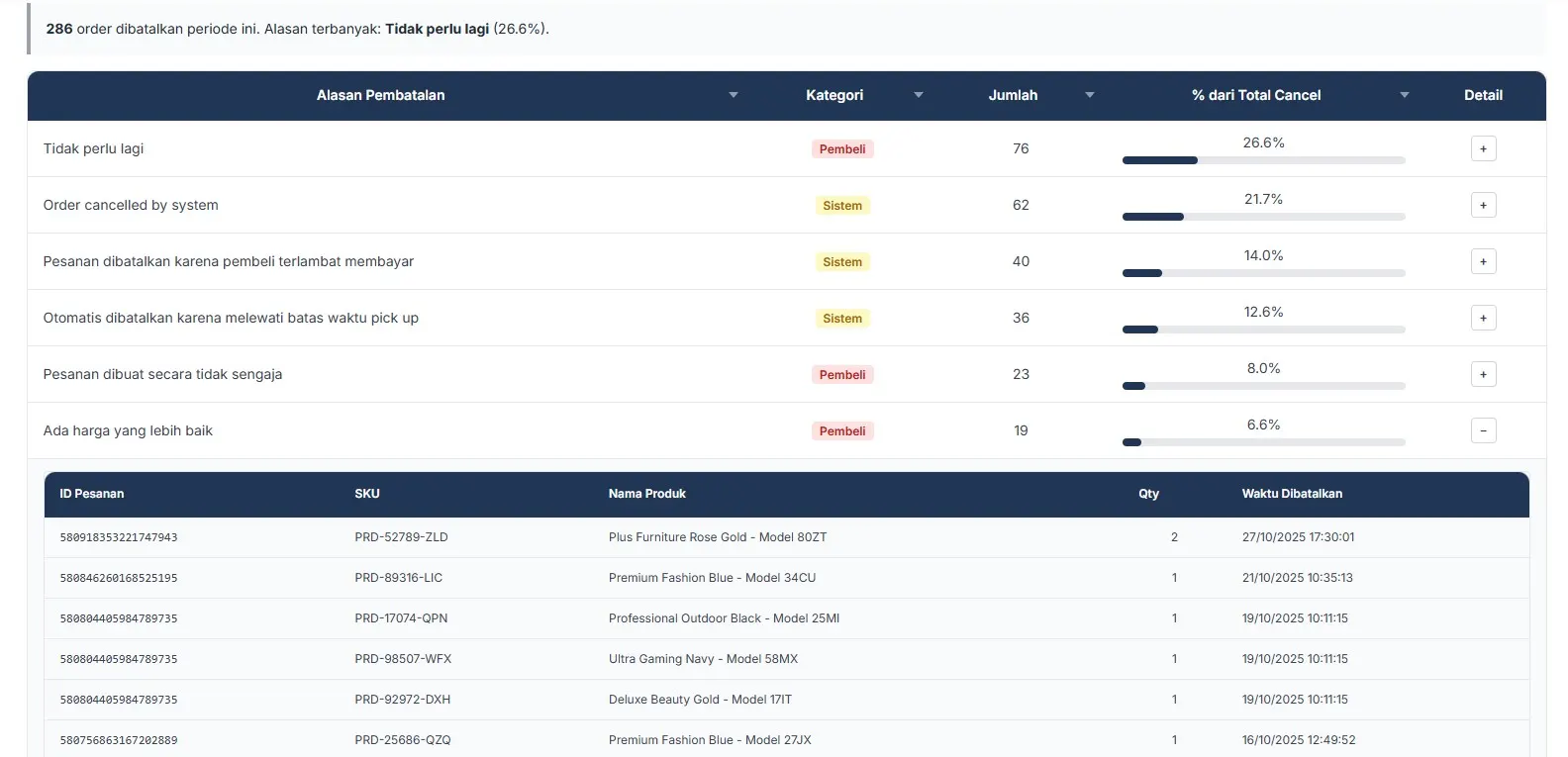Viewport: 1568px width, 757px height.
Task: Collapse details for Ada harga yang lebih baik
Action: [x=1483, y=430]
